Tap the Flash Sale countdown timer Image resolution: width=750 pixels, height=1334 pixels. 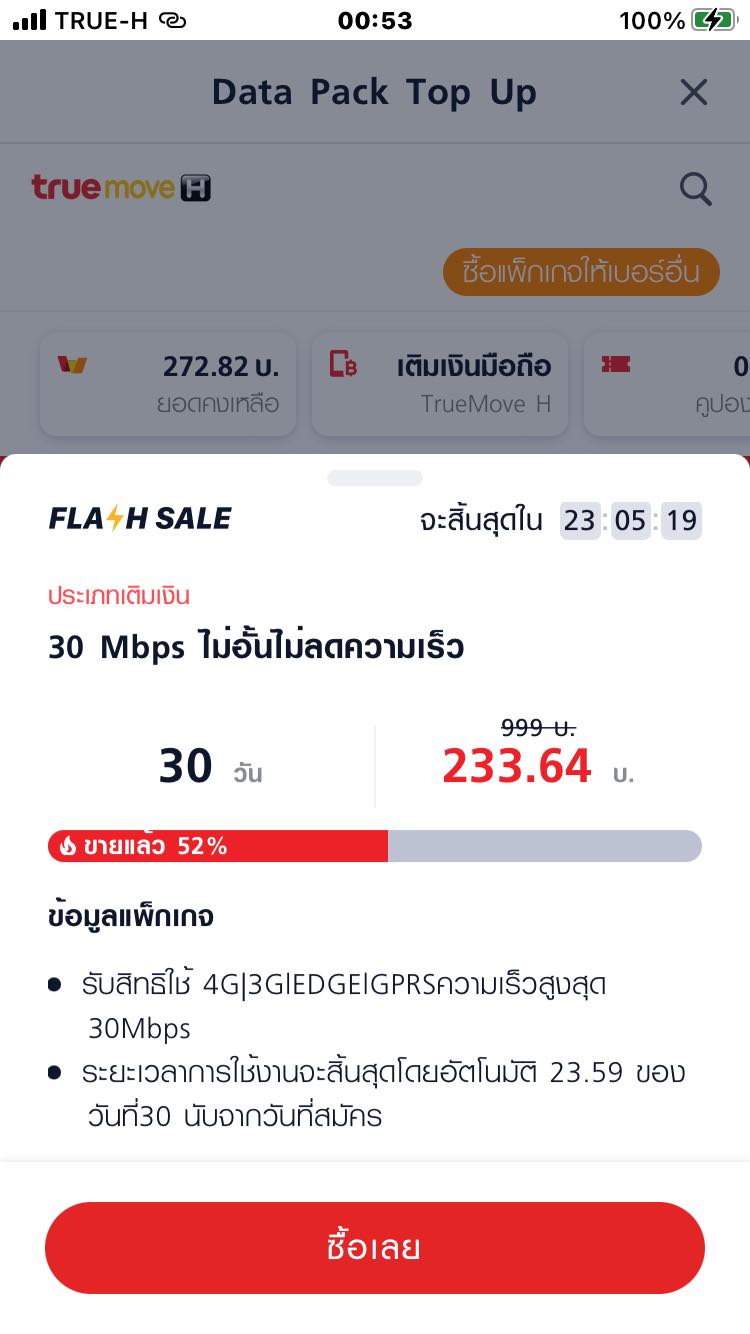[x=630, y=521]
